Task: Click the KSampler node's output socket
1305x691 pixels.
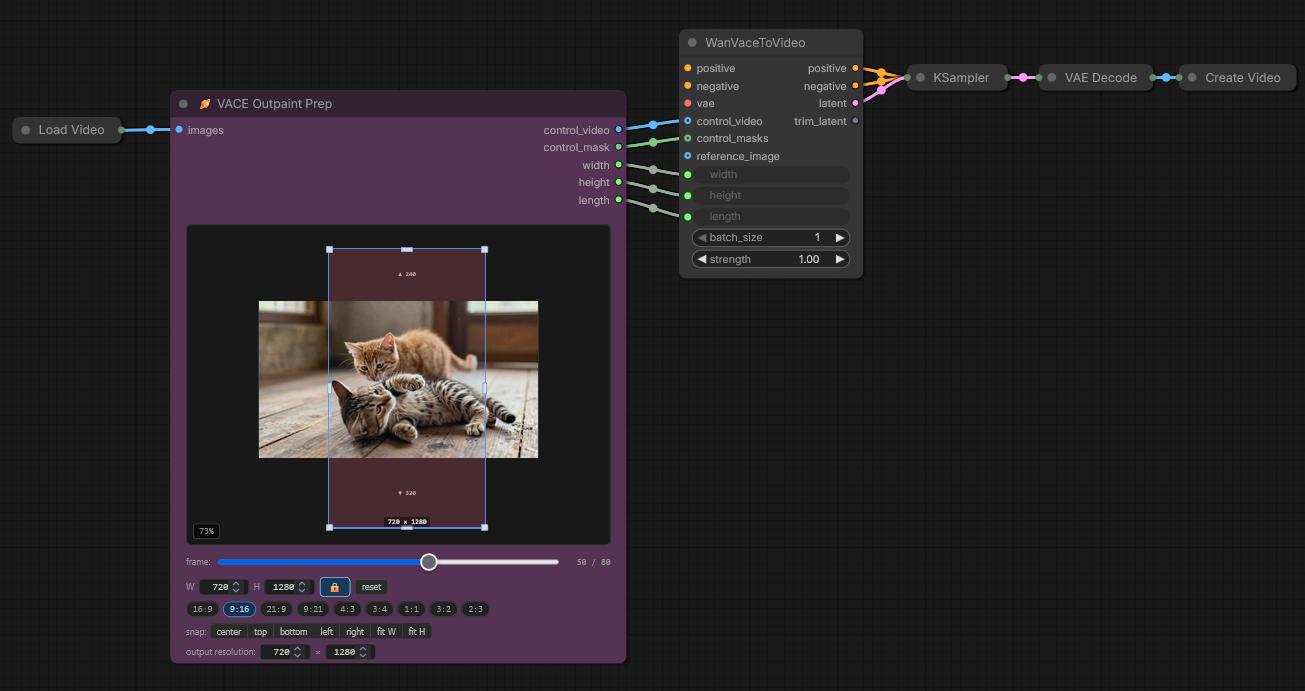Action: click(x=1008, y=77)
